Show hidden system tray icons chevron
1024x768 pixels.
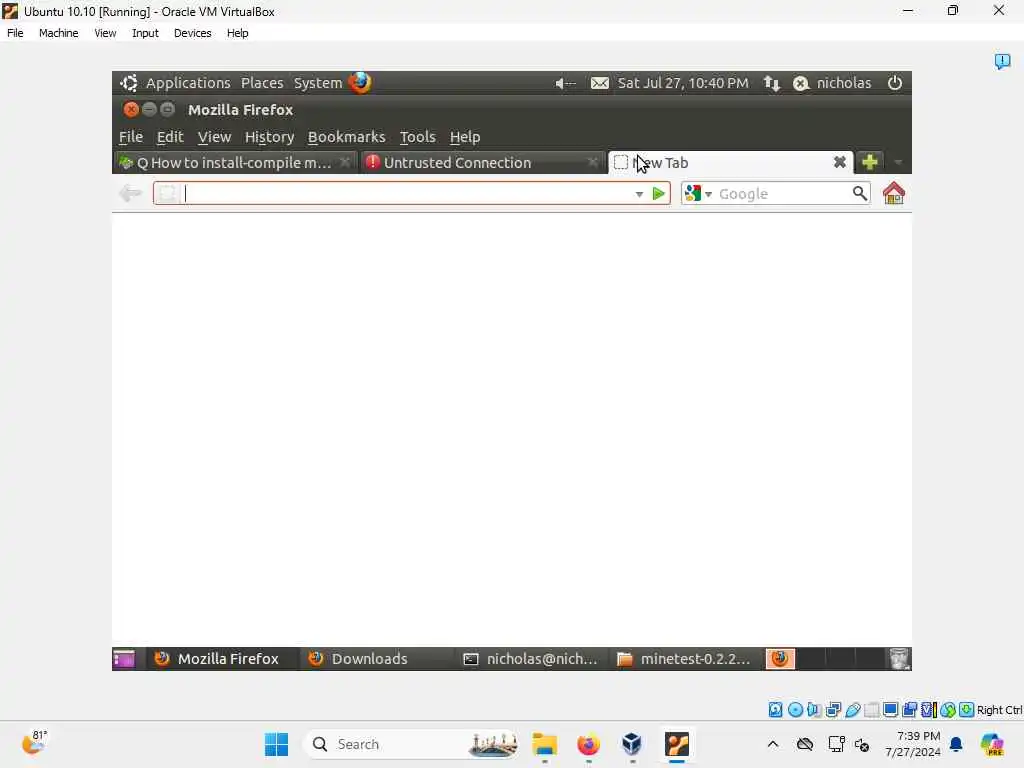(773, 744)
